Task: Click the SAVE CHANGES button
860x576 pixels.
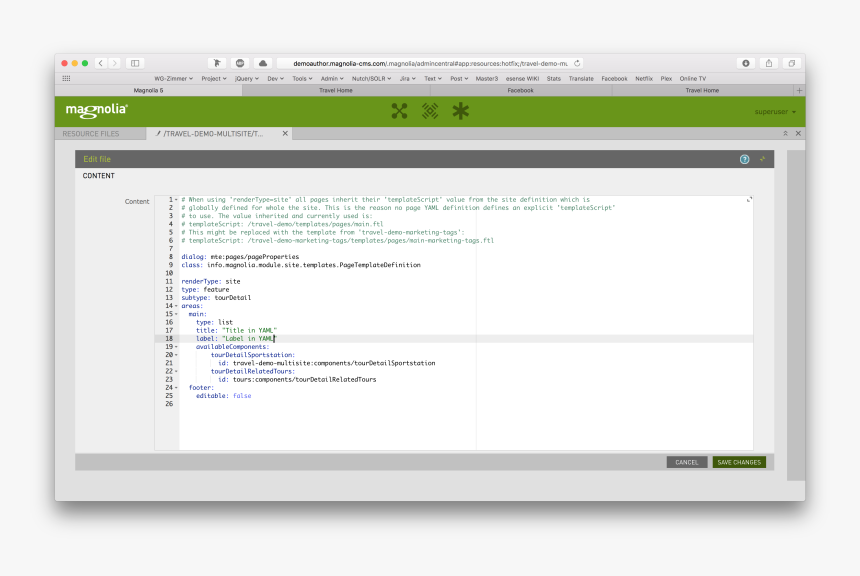Action: coord(739,462)
